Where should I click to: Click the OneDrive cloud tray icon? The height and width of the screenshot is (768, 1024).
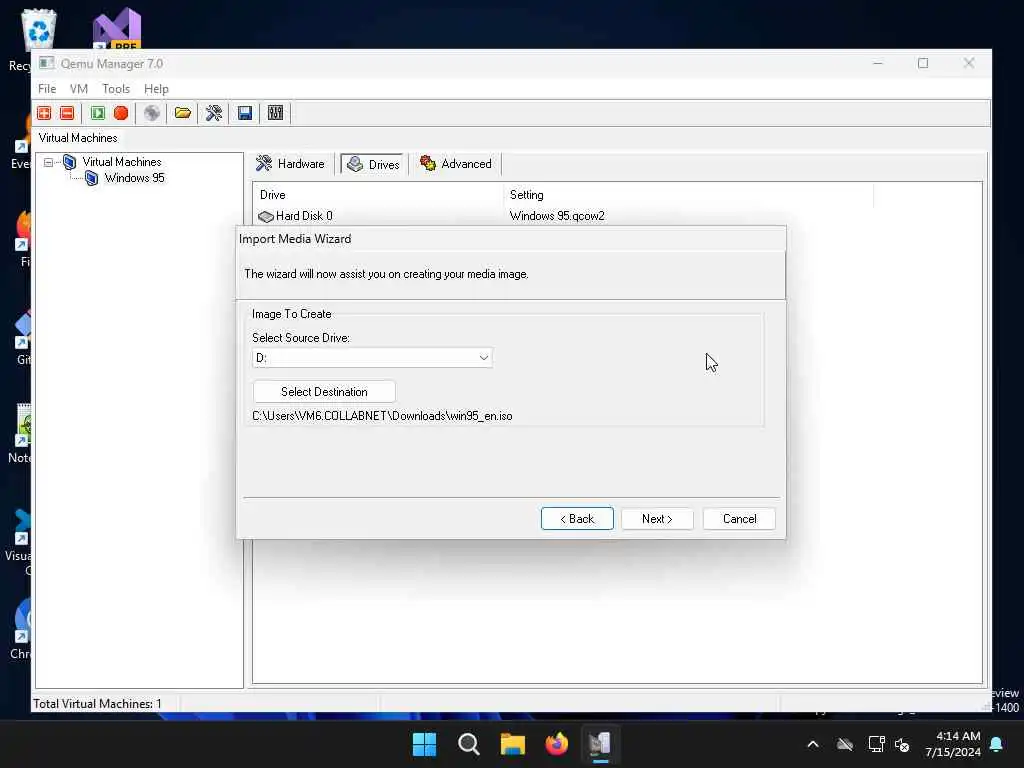pyautogui.click(x=845, y=744)
